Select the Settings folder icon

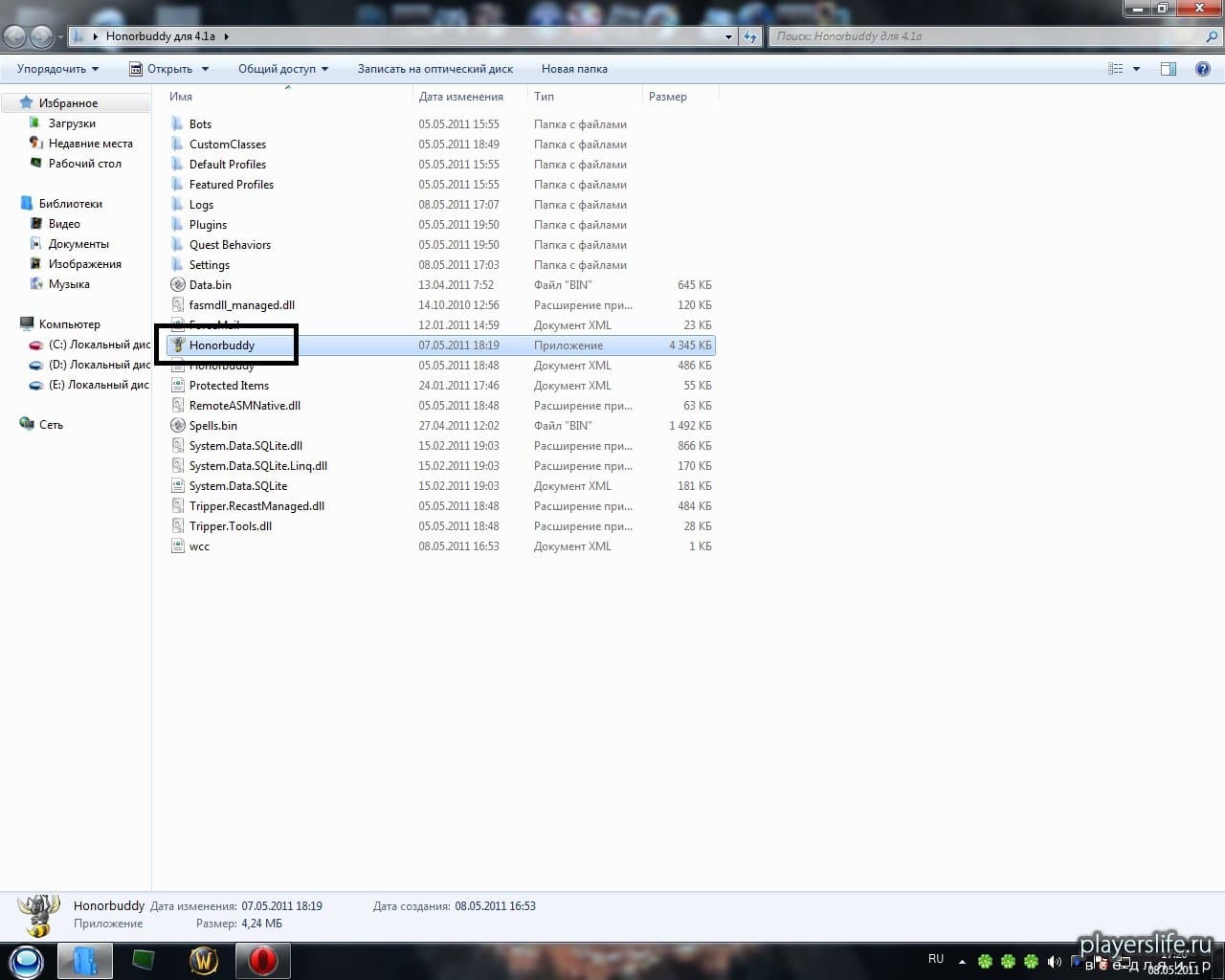click(177, 265)
